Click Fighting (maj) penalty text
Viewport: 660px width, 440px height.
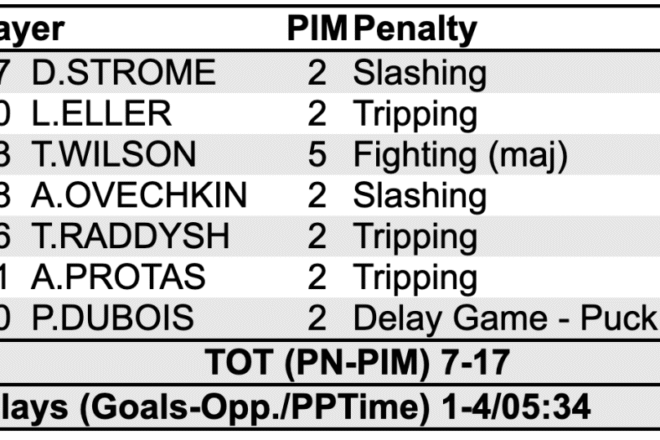click(x=460, y=156)
